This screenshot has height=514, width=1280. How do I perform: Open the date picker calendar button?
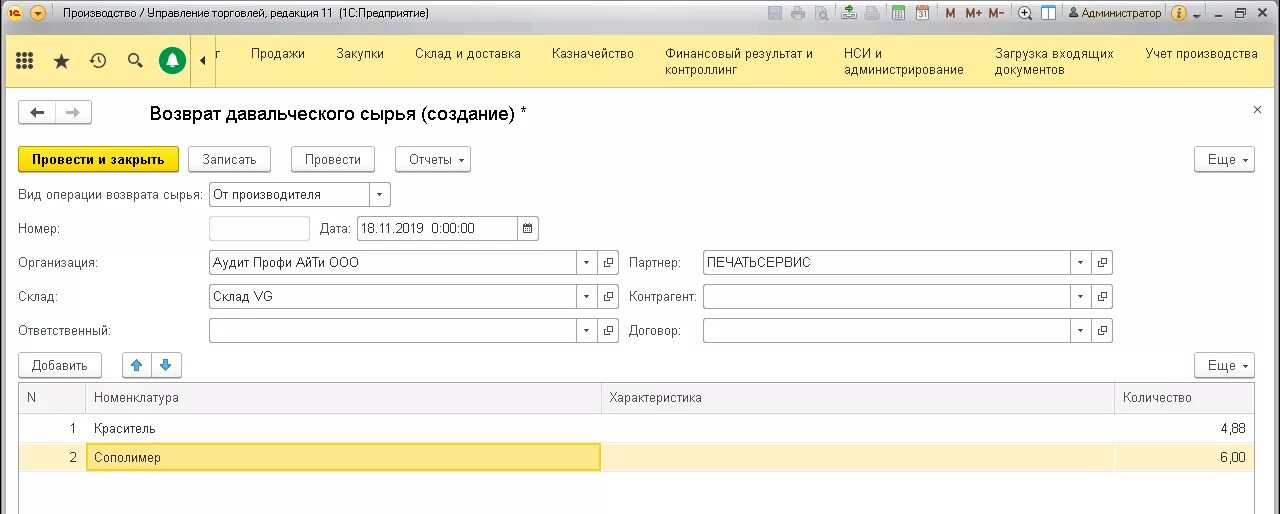tap(528, 228)
